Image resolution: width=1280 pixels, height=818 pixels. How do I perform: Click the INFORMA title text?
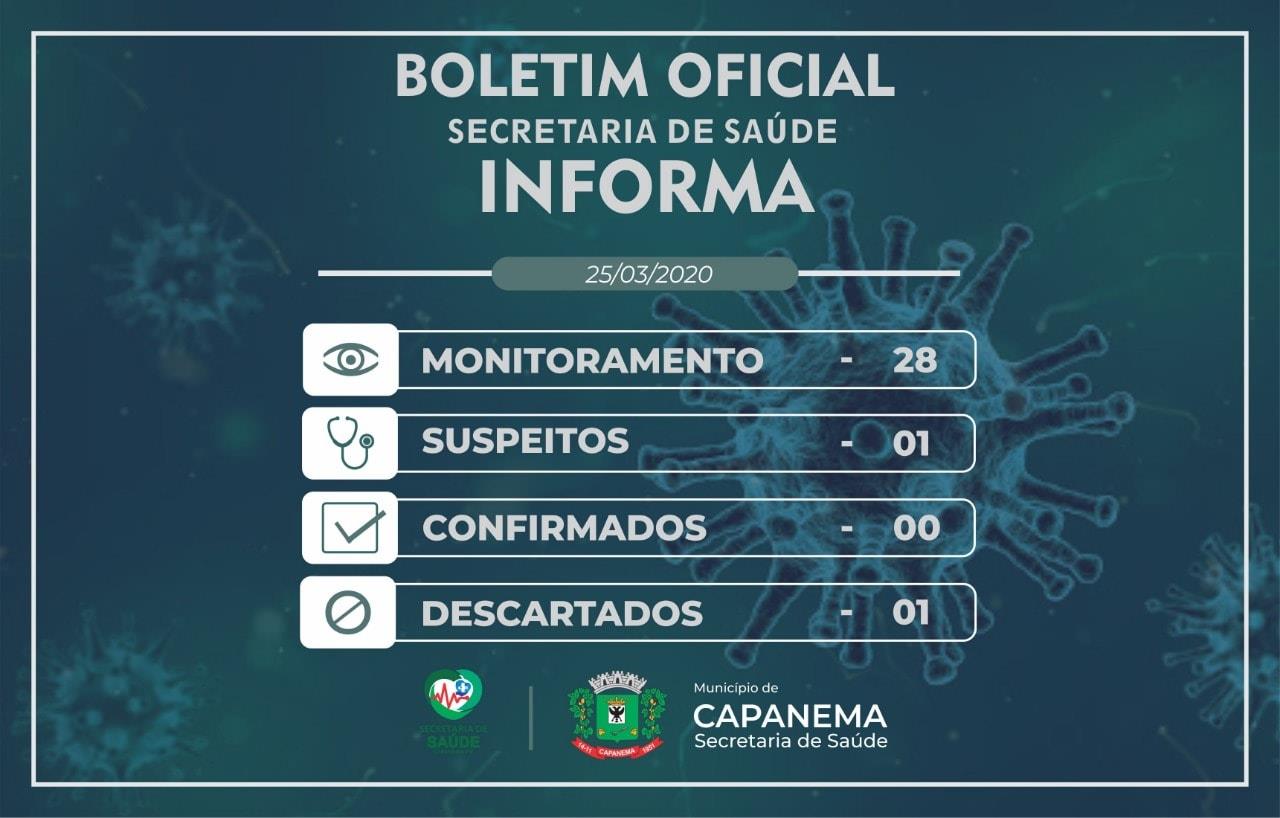tap(646, 186)
